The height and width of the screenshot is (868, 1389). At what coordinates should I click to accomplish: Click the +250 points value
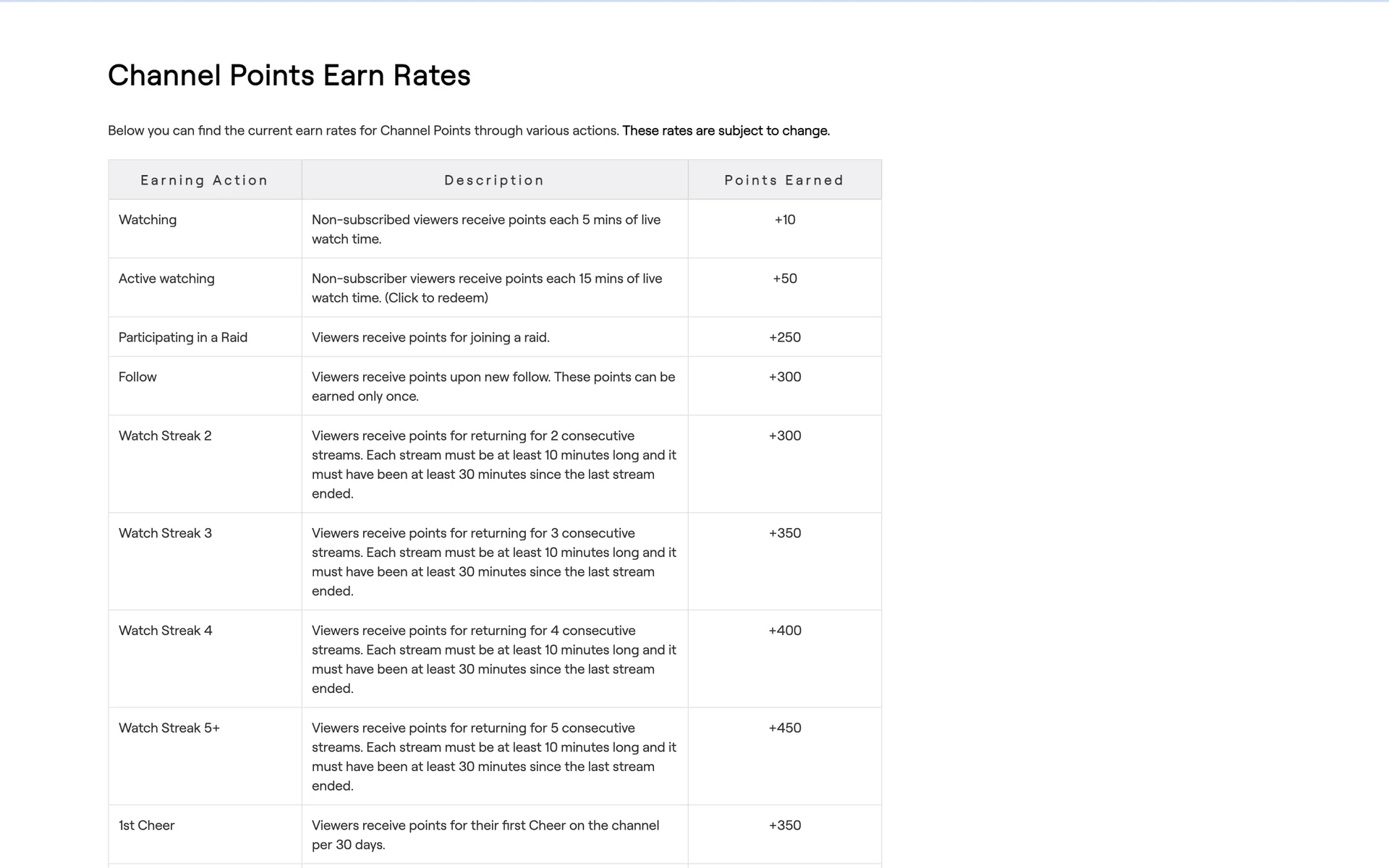point(784,337)
